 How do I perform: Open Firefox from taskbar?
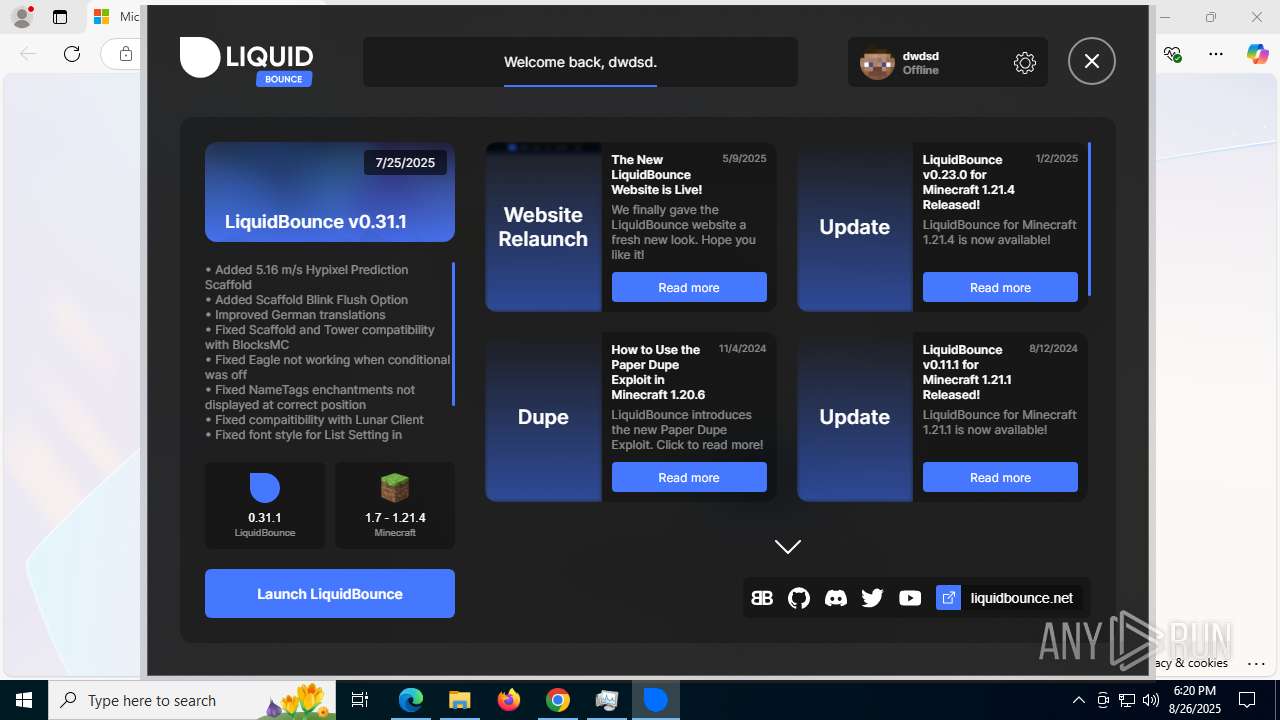pyautogui.click(x=509, y=700)
